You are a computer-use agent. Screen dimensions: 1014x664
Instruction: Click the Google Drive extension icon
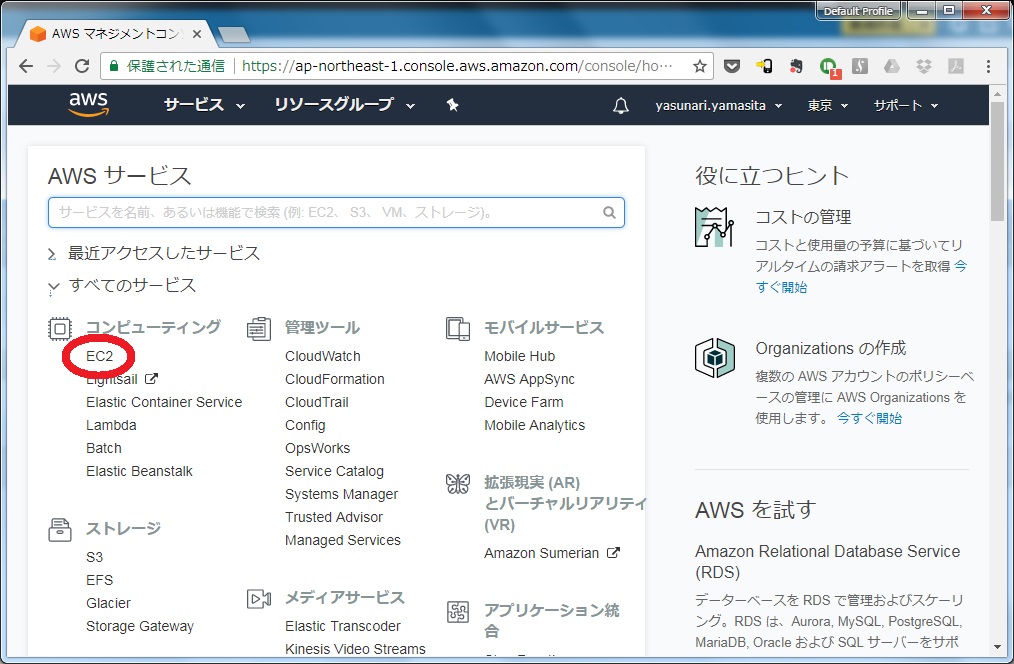(x=892, y=66)
